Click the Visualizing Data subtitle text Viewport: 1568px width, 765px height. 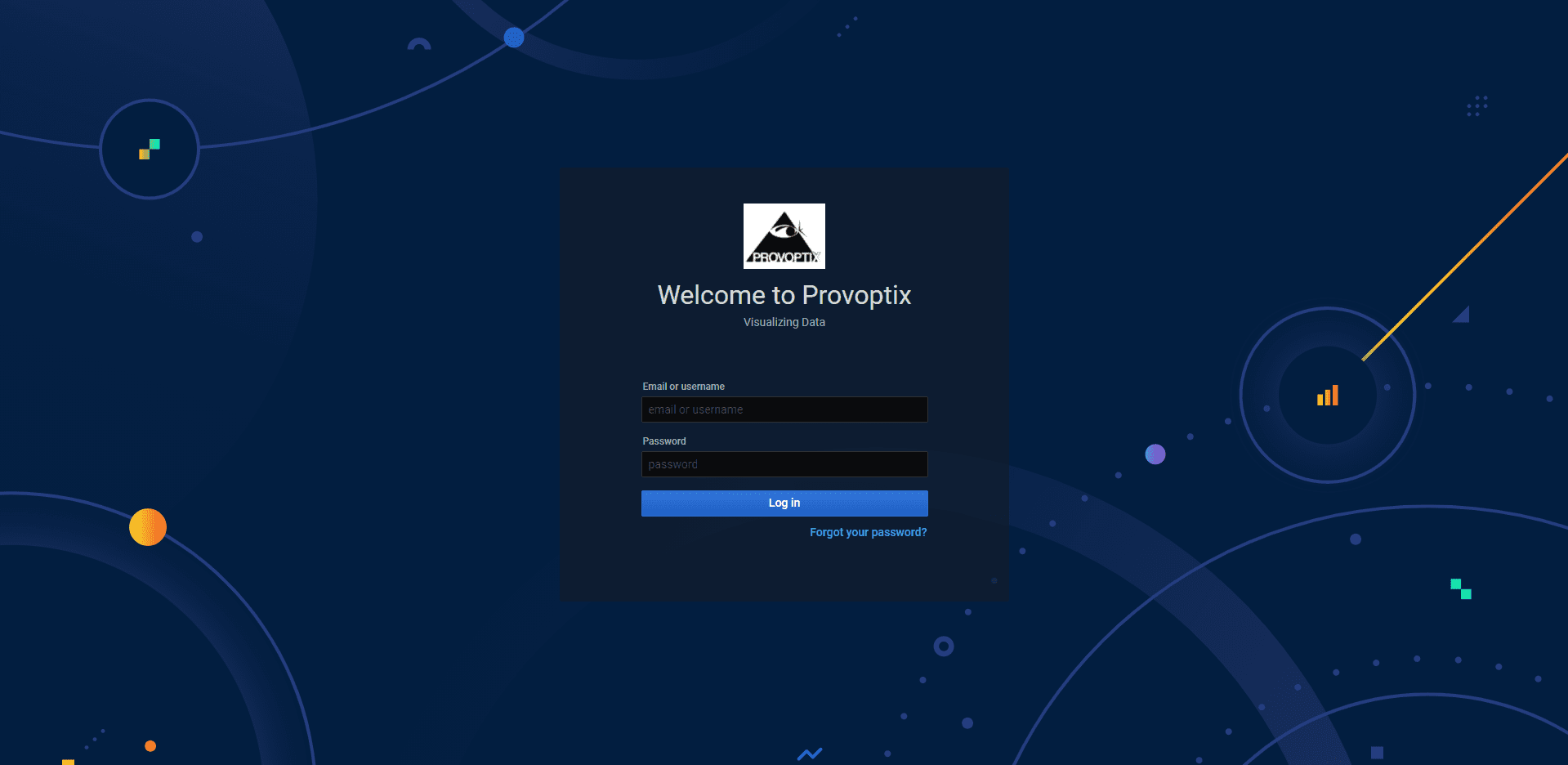point(784,322)
